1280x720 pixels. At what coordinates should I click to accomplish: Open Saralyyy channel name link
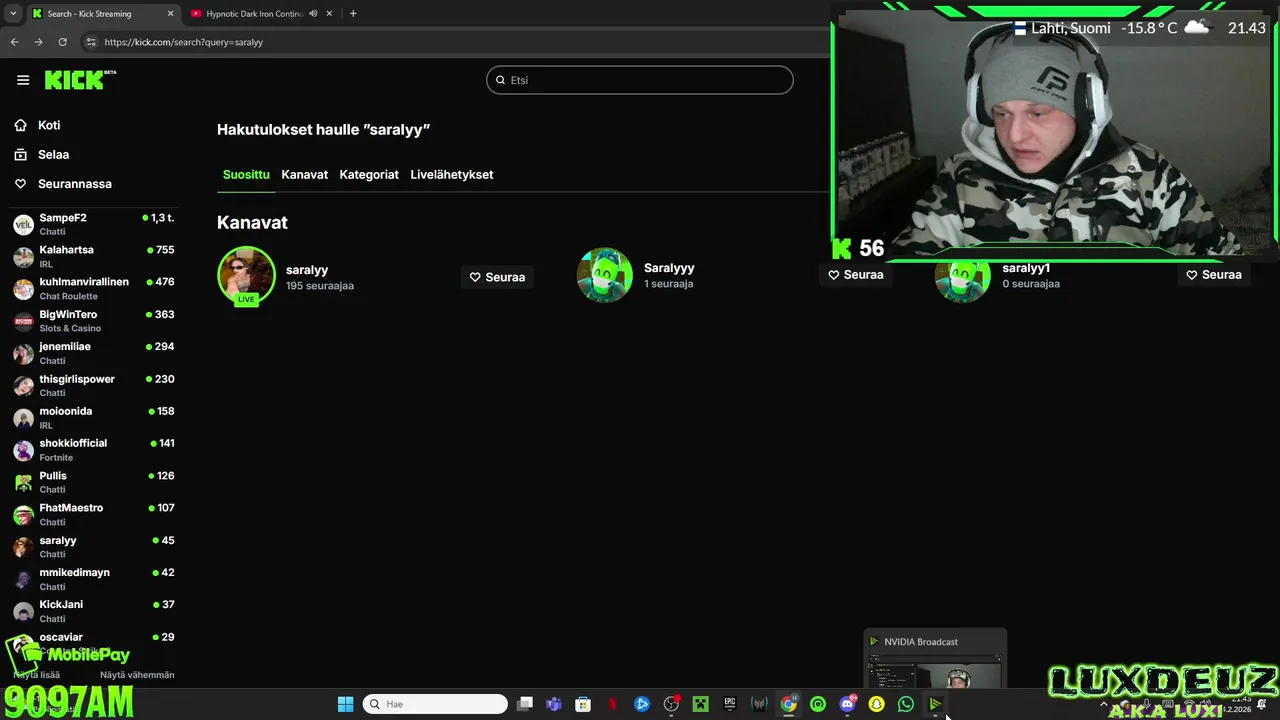(x=669, y=268)
